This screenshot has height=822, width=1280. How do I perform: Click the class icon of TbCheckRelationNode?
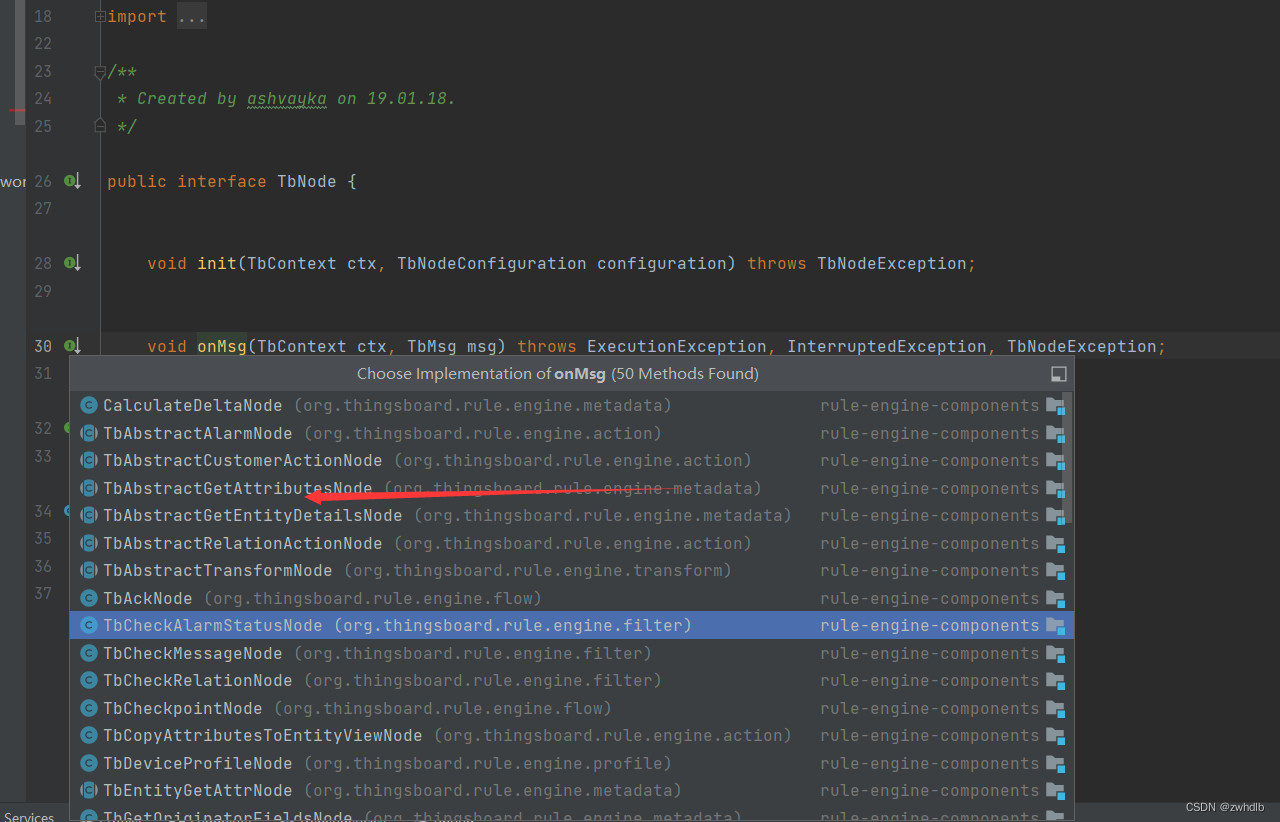pyautogui.click(x=89, y=681)
